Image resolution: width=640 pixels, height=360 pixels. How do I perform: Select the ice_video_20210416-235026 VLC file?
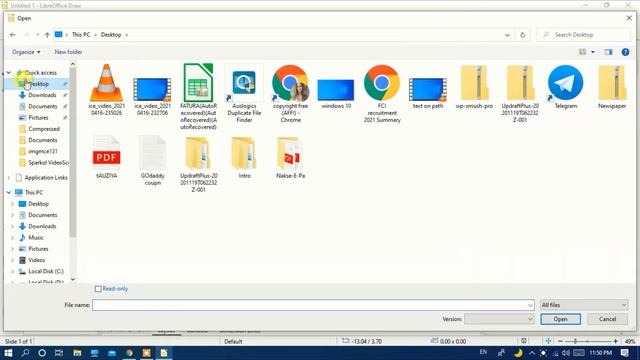106,89
